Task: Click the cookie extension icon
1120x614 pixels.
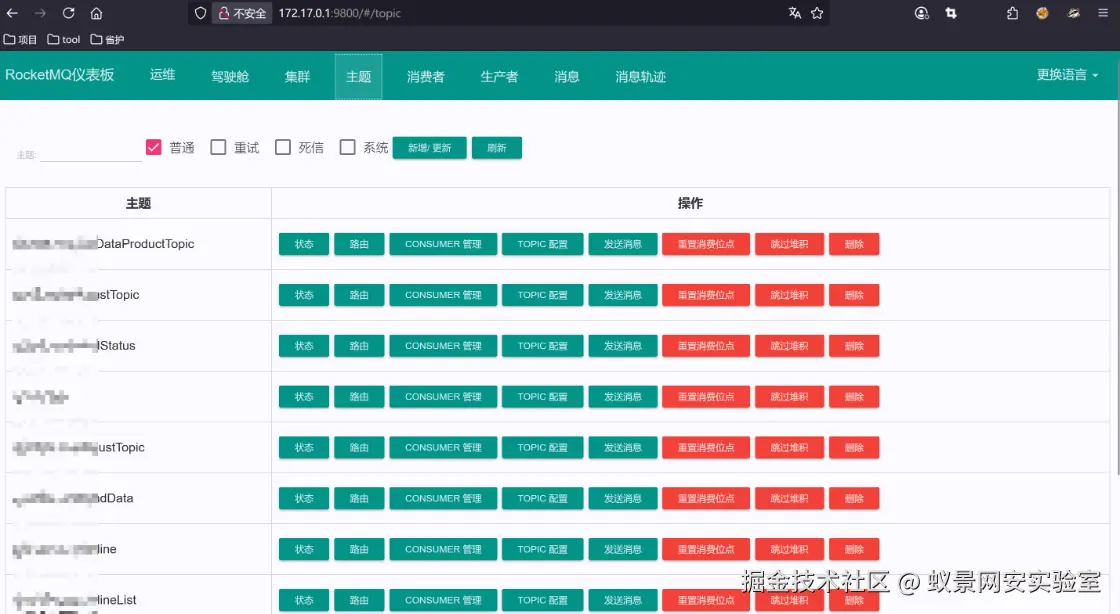Action: 1042,13
